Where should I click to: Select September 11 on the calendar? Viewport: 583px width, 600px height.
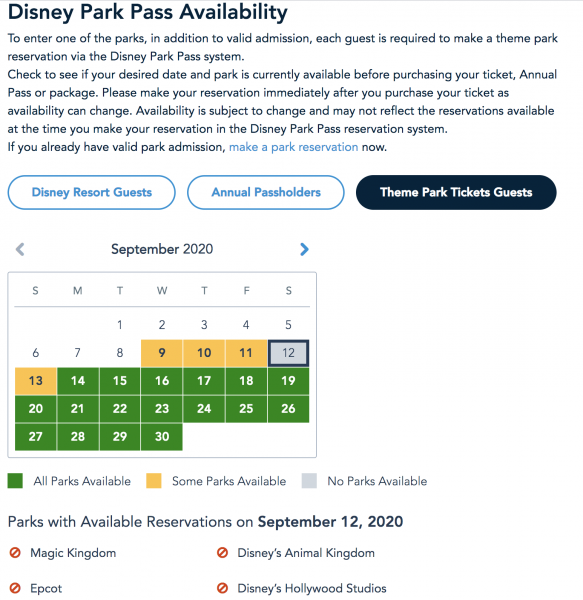point(246,353)
